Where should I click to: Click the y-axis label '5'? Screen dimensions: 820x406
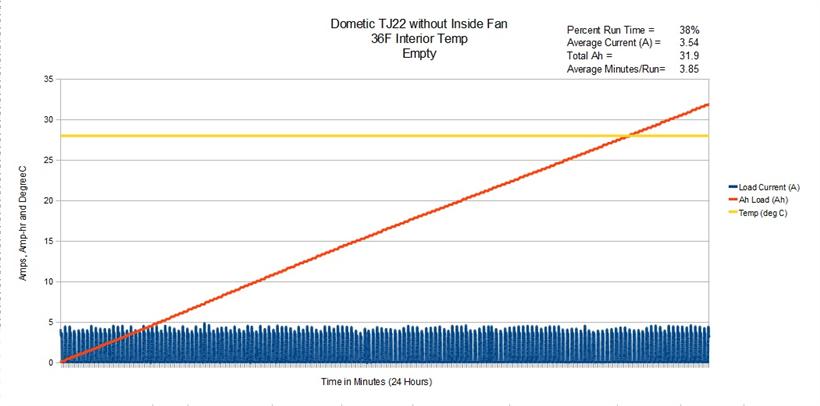pyautogui.click(x=51, y=322)
